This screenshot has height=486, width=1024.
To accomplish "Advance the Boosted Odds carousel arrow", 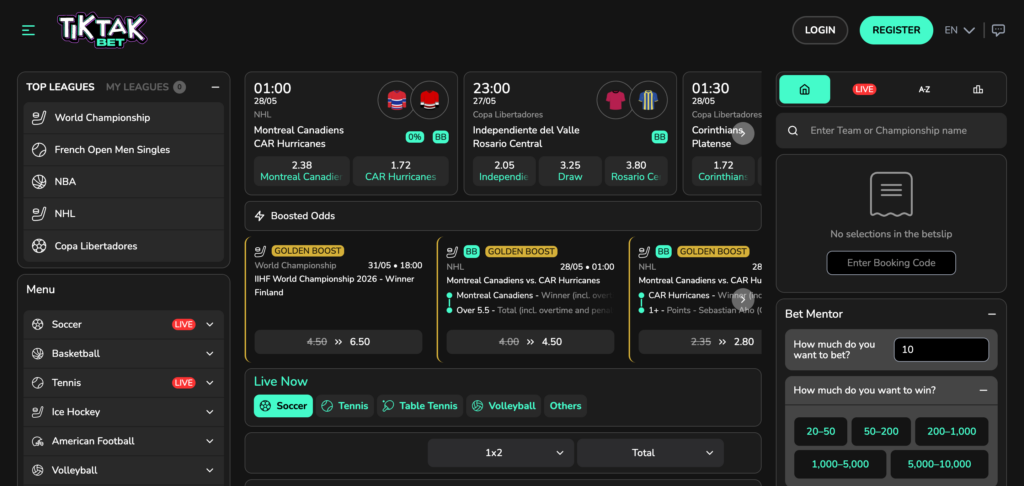I will tap(743, 300).
